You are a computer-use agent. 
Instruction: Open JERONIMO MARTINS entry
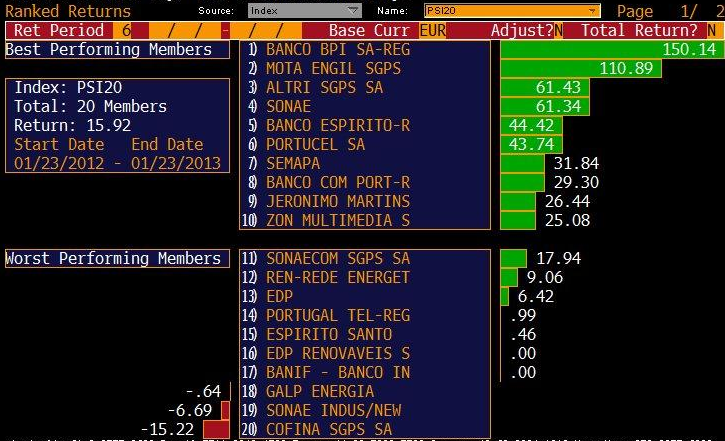365,201
